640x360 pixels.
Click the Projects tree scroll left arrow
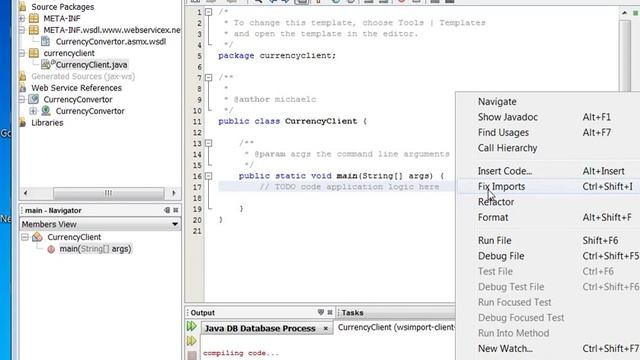coord(26,193)
